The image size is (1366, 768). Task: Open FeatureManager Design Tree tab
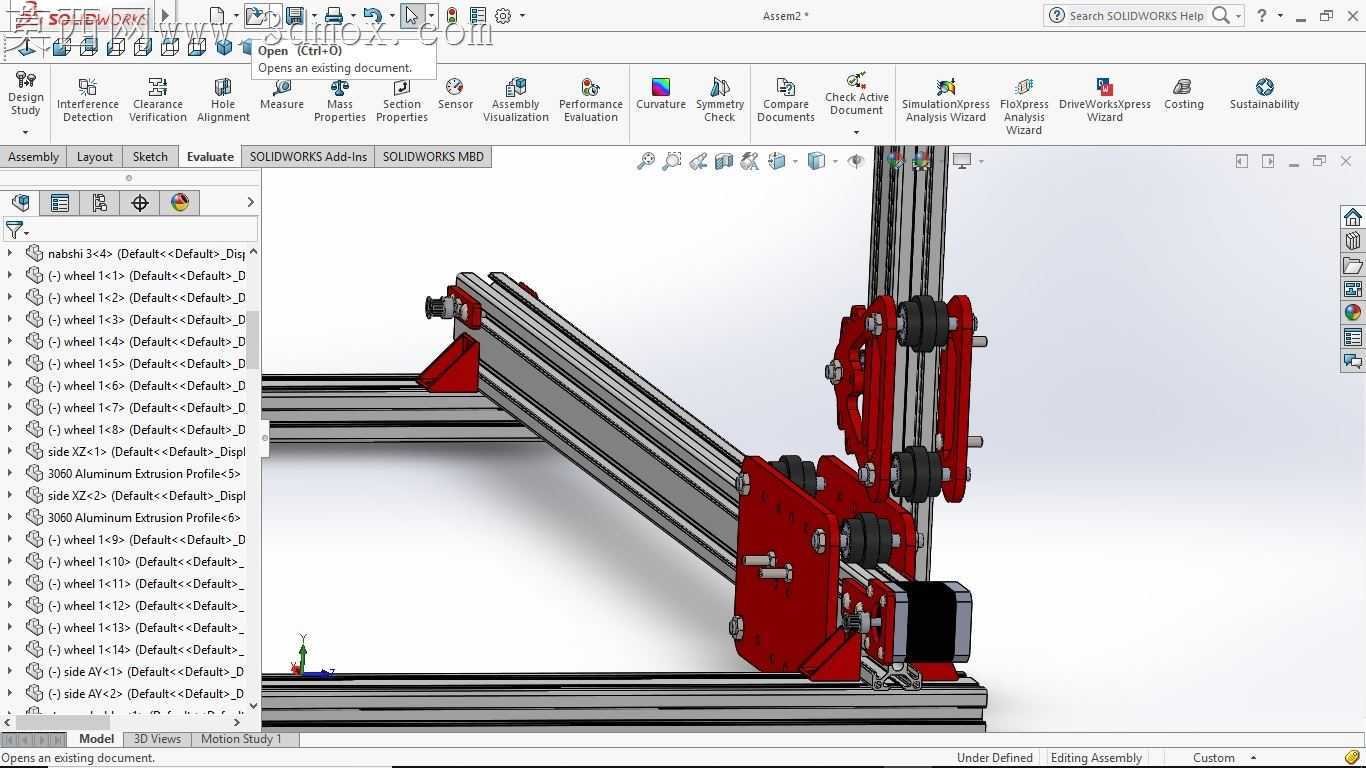coord(21,203)
